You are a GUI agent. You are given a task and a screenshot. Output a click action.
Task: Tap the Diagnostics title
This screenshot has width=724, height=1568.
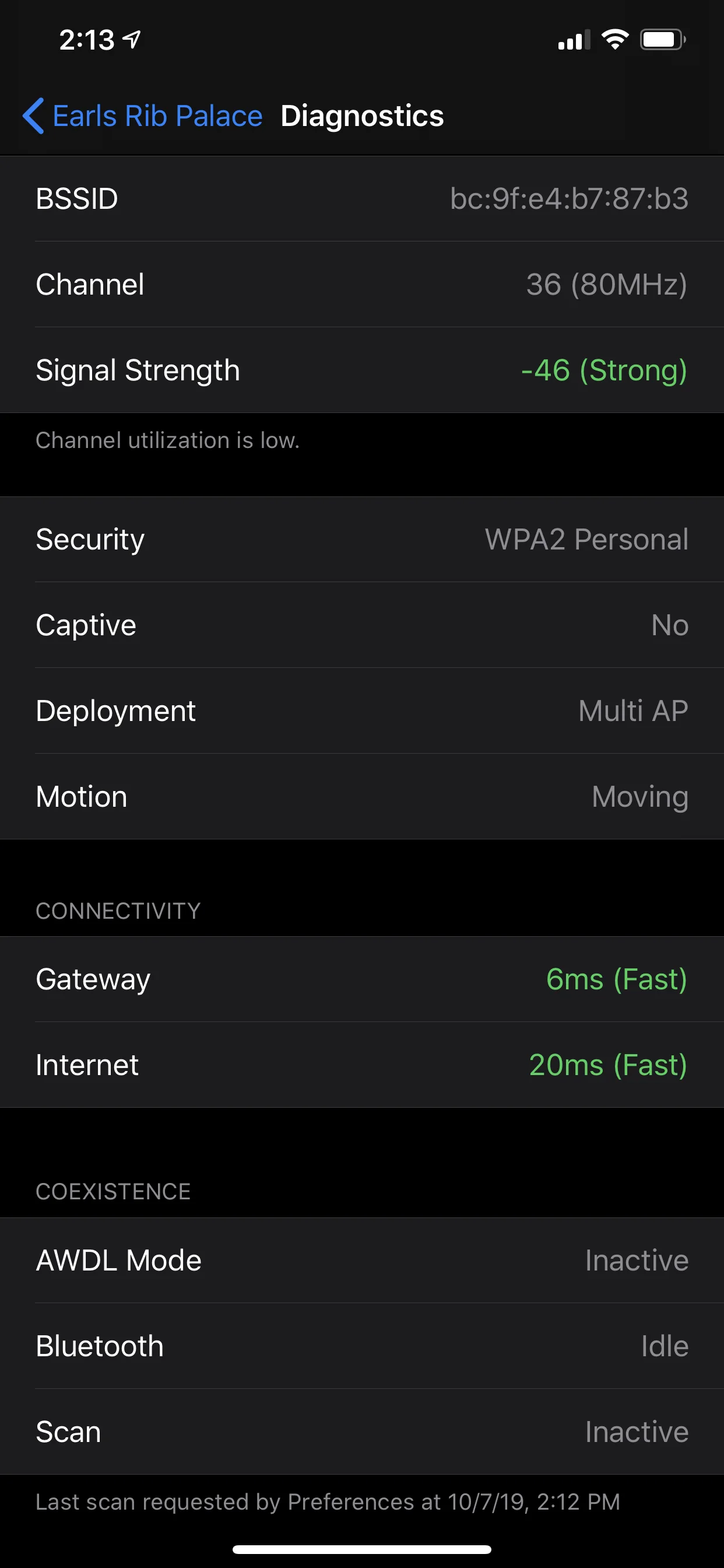pos(362,116)
